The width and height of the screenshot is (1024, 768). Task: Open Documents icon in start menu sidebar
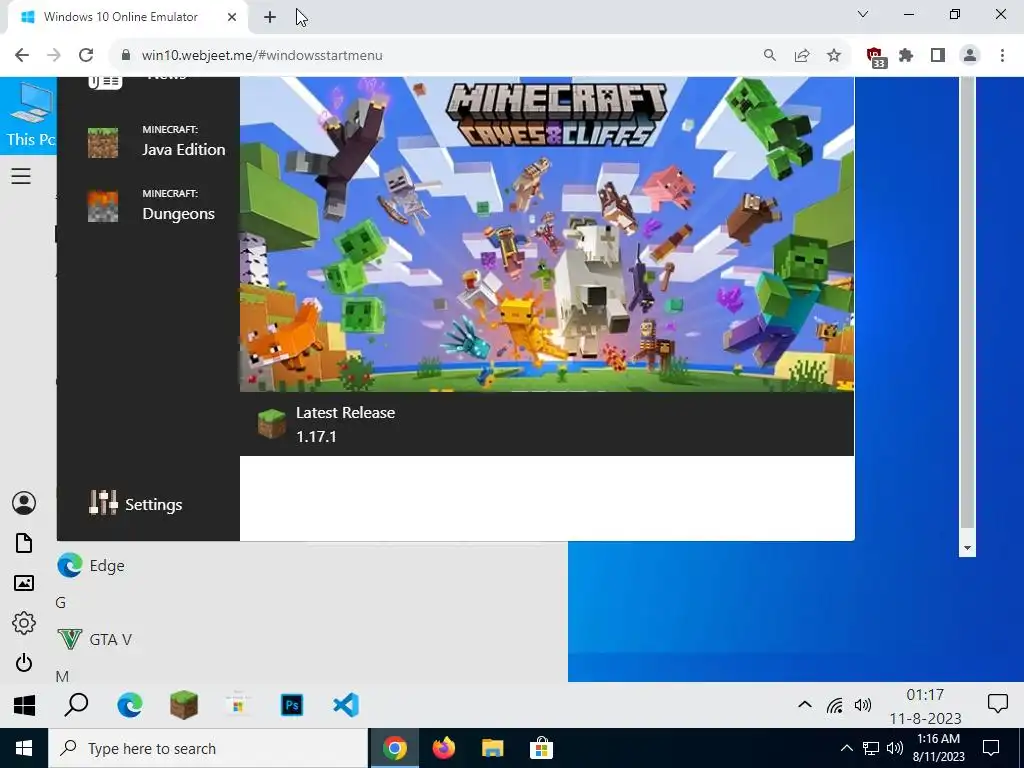(x=24, y=543)
